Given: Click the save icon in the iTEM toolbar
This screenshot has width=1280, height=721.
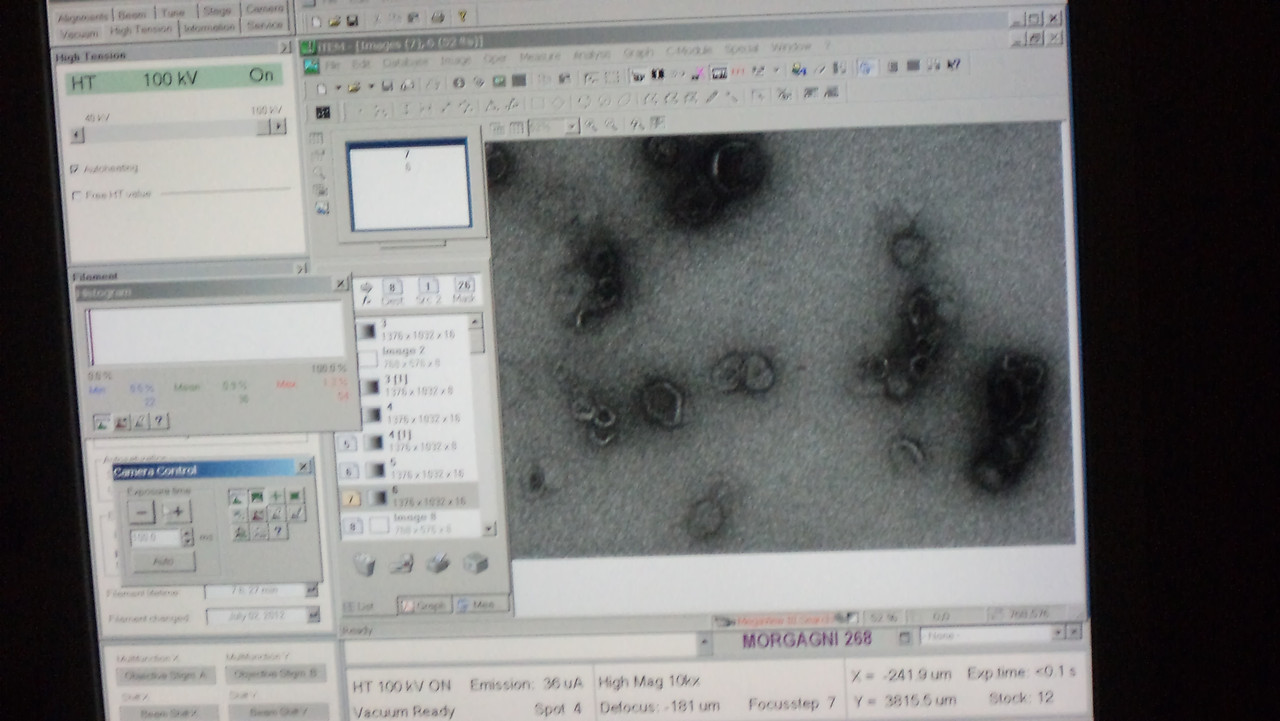Looking at the screenshot, I should click(x=387, y=87).
